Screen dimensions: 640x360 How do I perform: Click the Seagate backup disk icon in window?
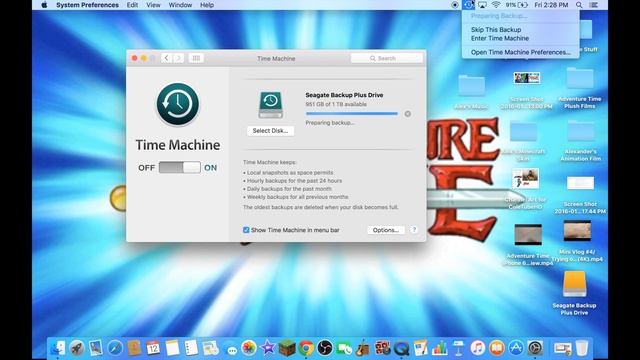click(x=270, y=104)
